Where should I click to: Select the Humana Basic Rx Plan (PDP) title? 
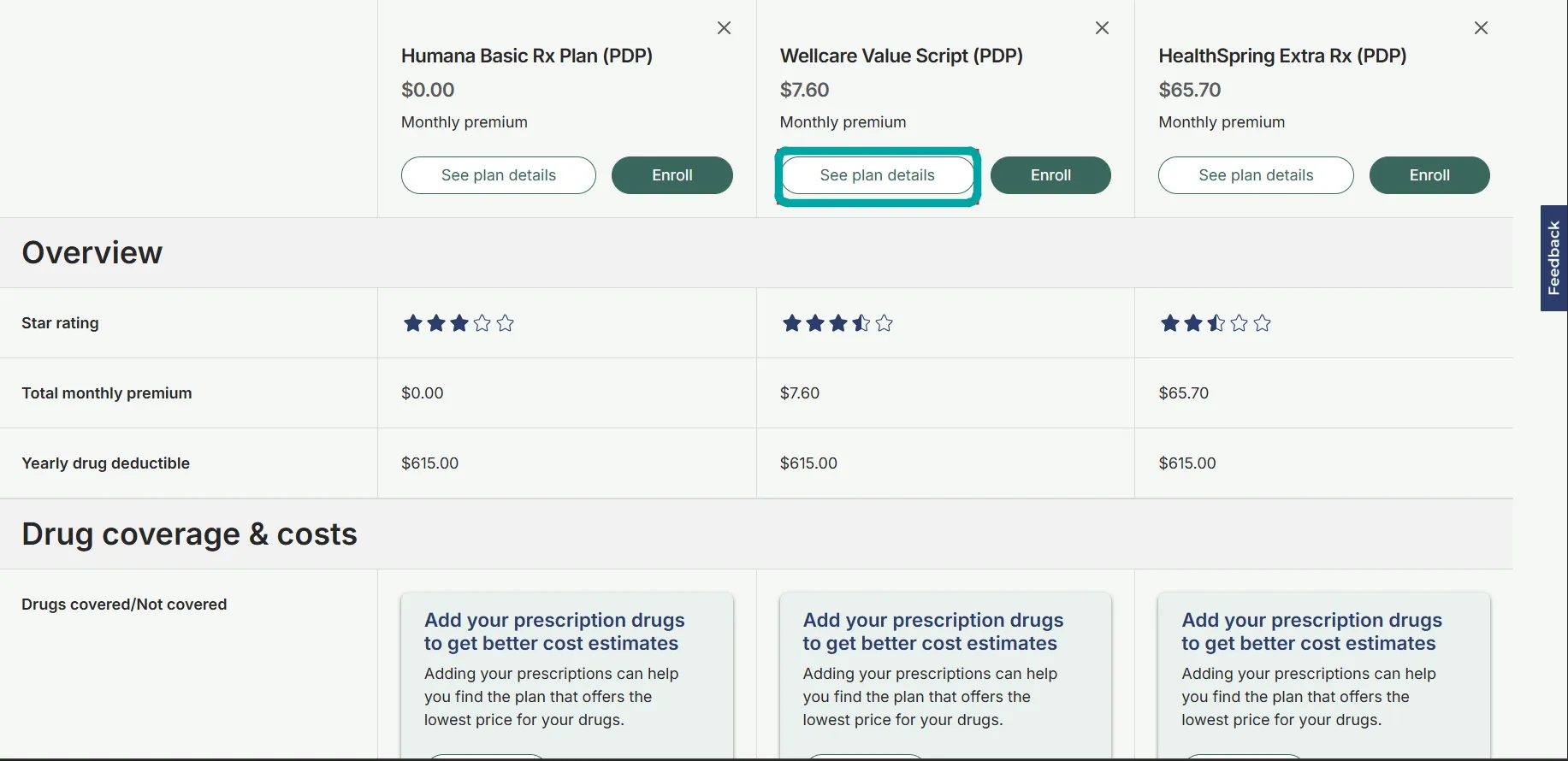527,56
